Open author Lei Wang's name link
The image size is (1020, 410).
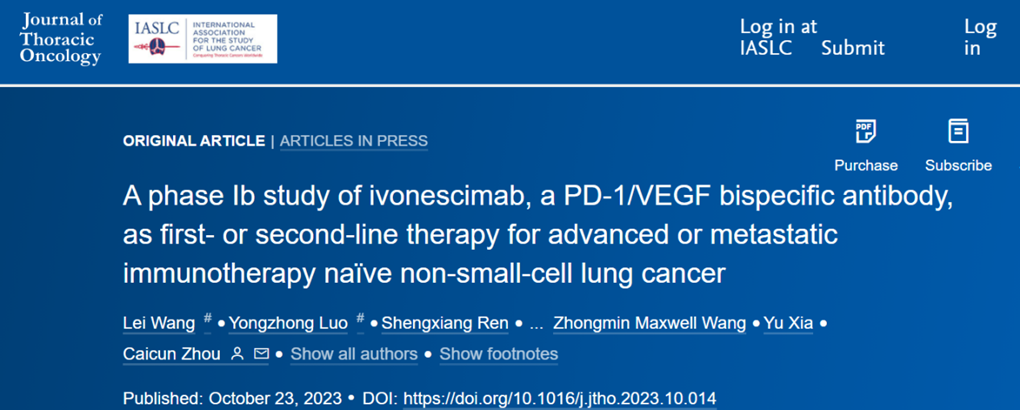point(160,323)
